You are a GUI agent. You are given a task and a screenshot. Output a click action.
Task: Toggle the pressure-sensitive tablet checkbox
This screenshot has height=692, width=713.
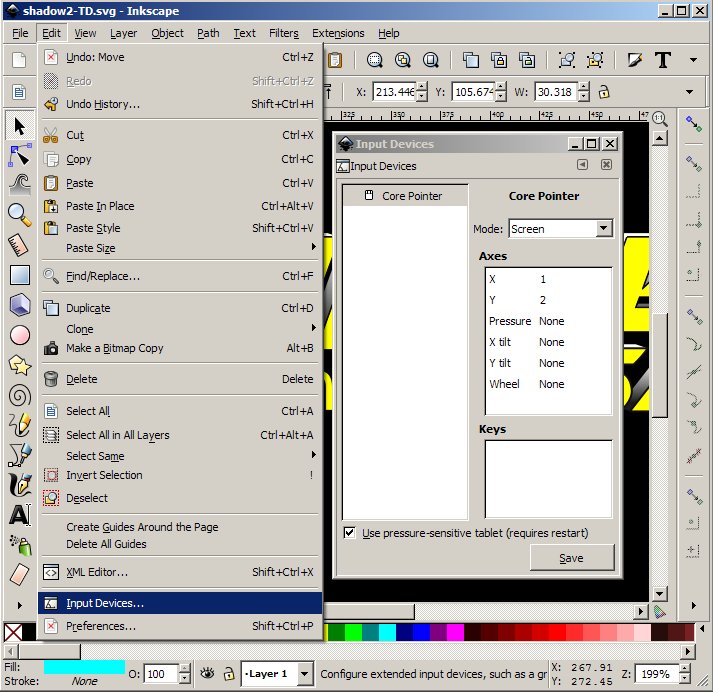(349, 533)
